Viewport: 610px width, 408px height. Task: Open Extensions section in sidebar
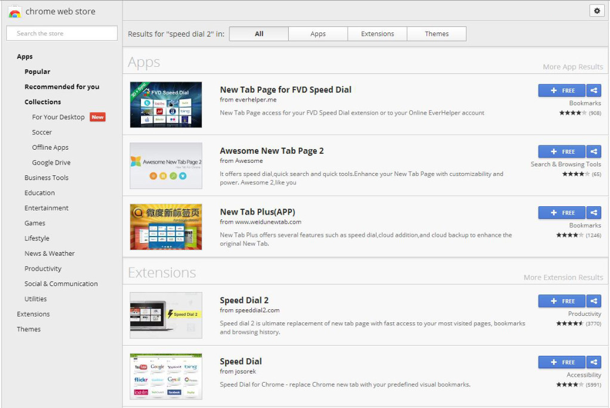[33, 314]
